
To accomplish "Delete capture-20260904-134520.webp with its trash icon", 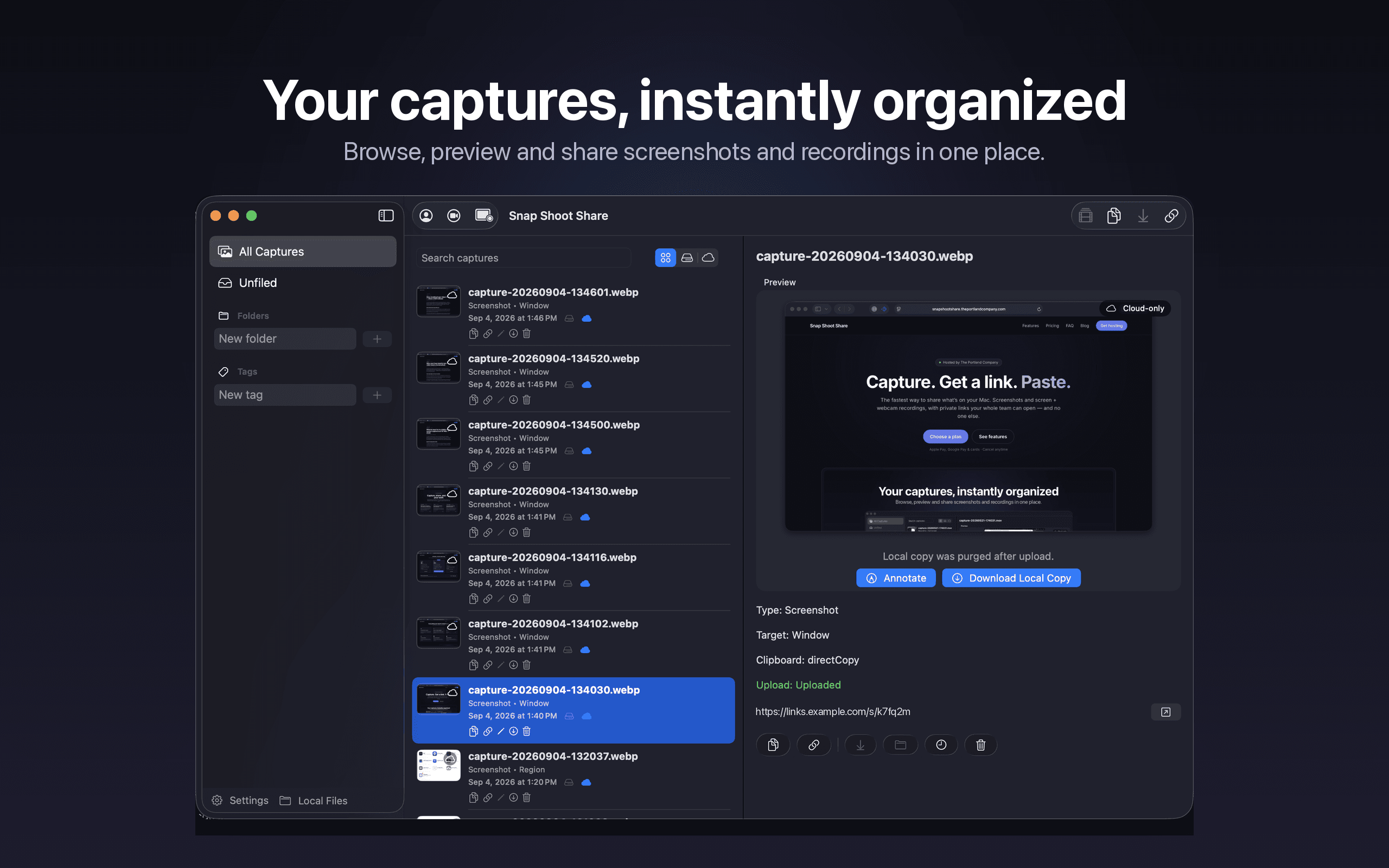I will click(x=526, y=400).
